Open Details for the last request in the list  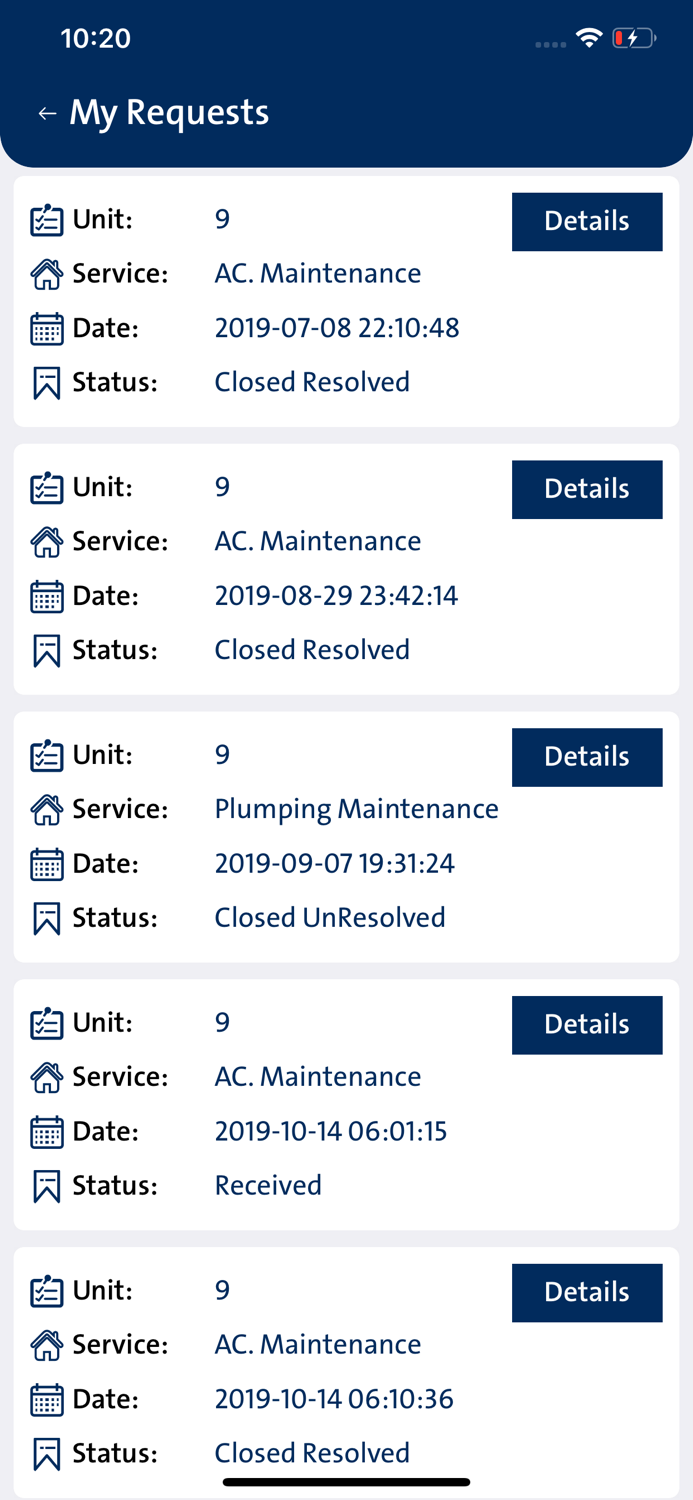point(587,1292)
